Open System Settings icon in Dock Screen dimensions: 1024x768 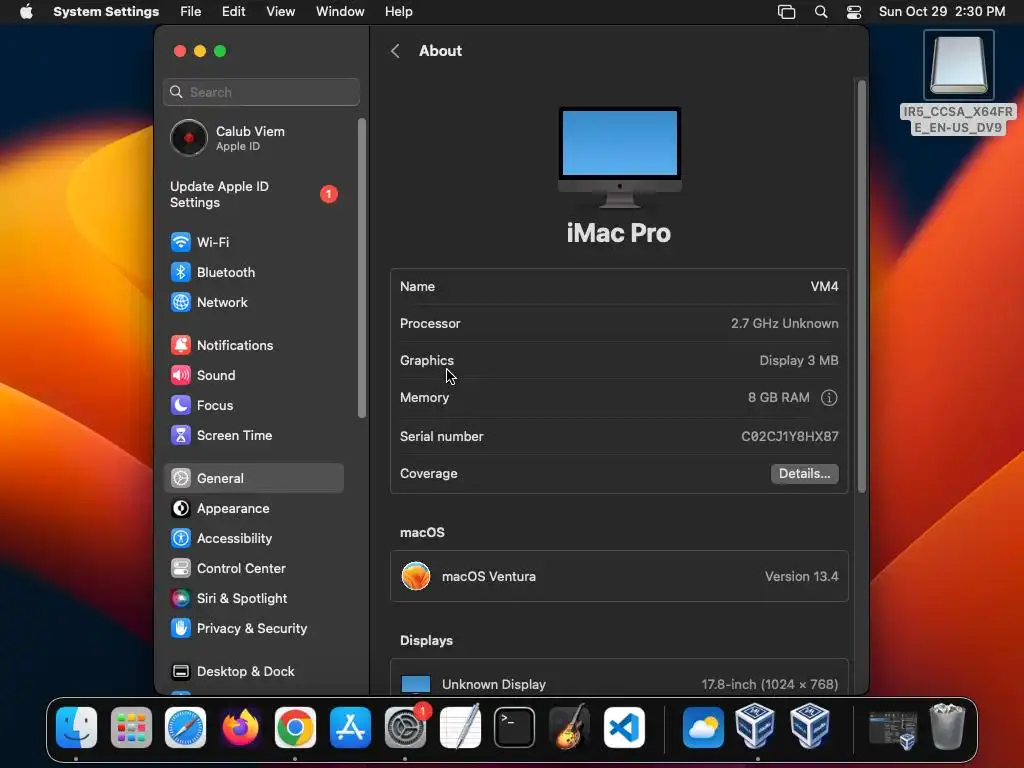pos(405,728)
